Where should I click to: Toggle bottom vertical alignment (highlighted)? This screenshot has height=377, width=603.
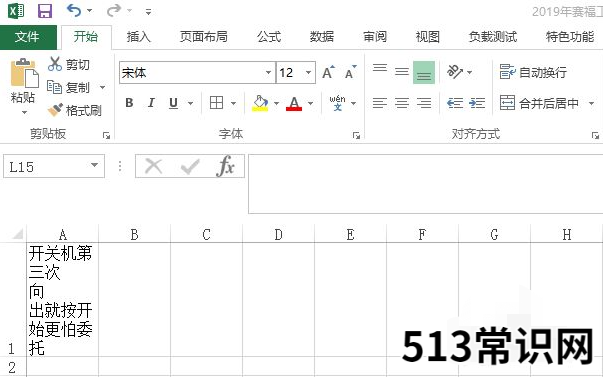pyautogui.click(x=424, y=72)
